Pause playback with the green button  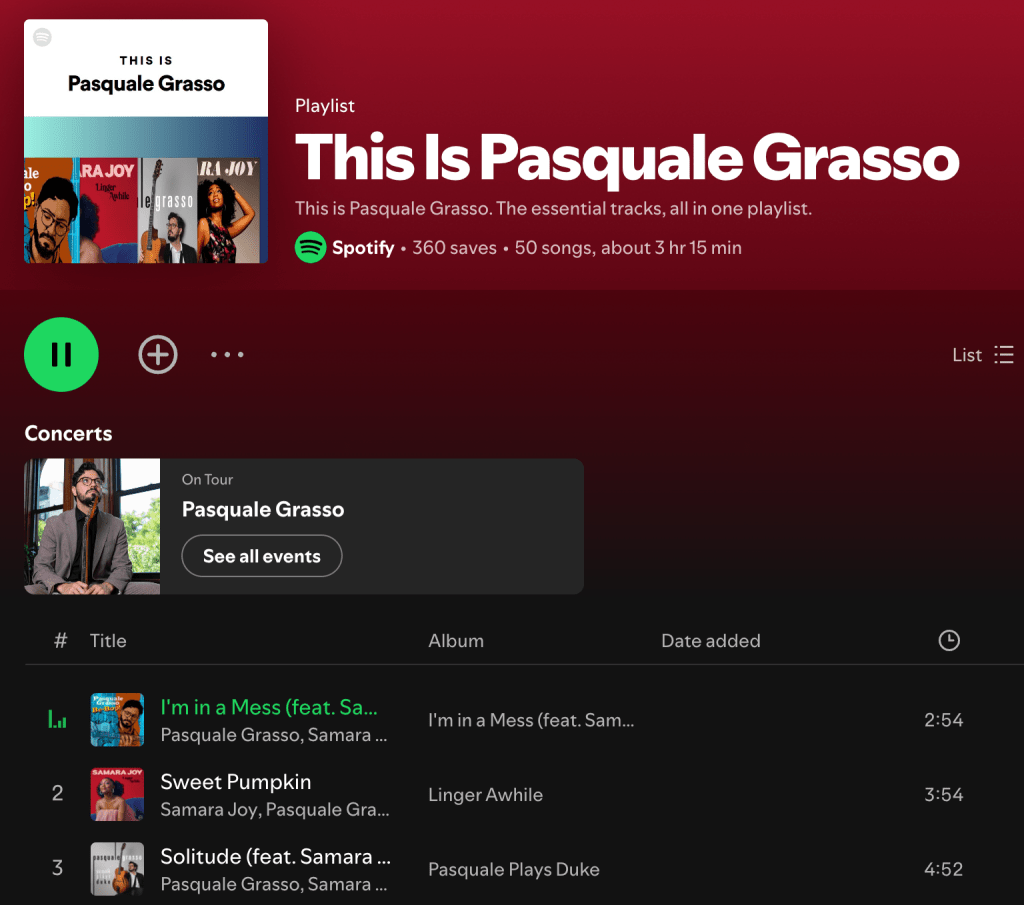coord(61,355)
